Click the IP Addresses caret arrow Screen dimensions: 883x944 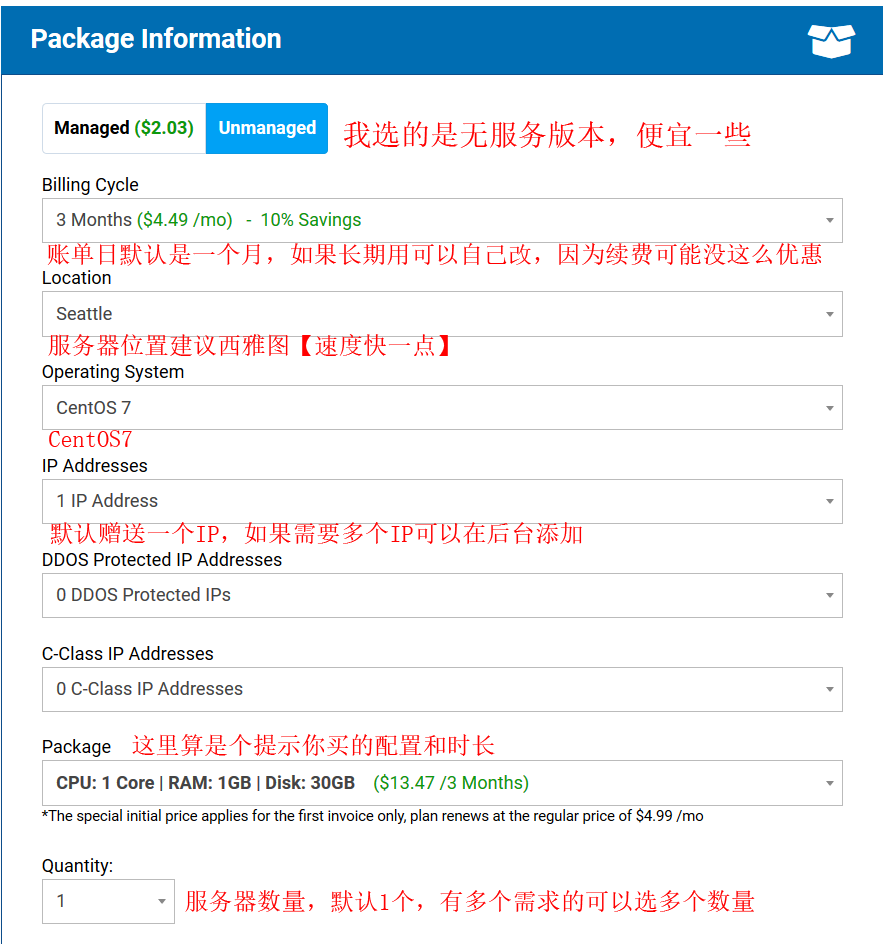point(829,502)
